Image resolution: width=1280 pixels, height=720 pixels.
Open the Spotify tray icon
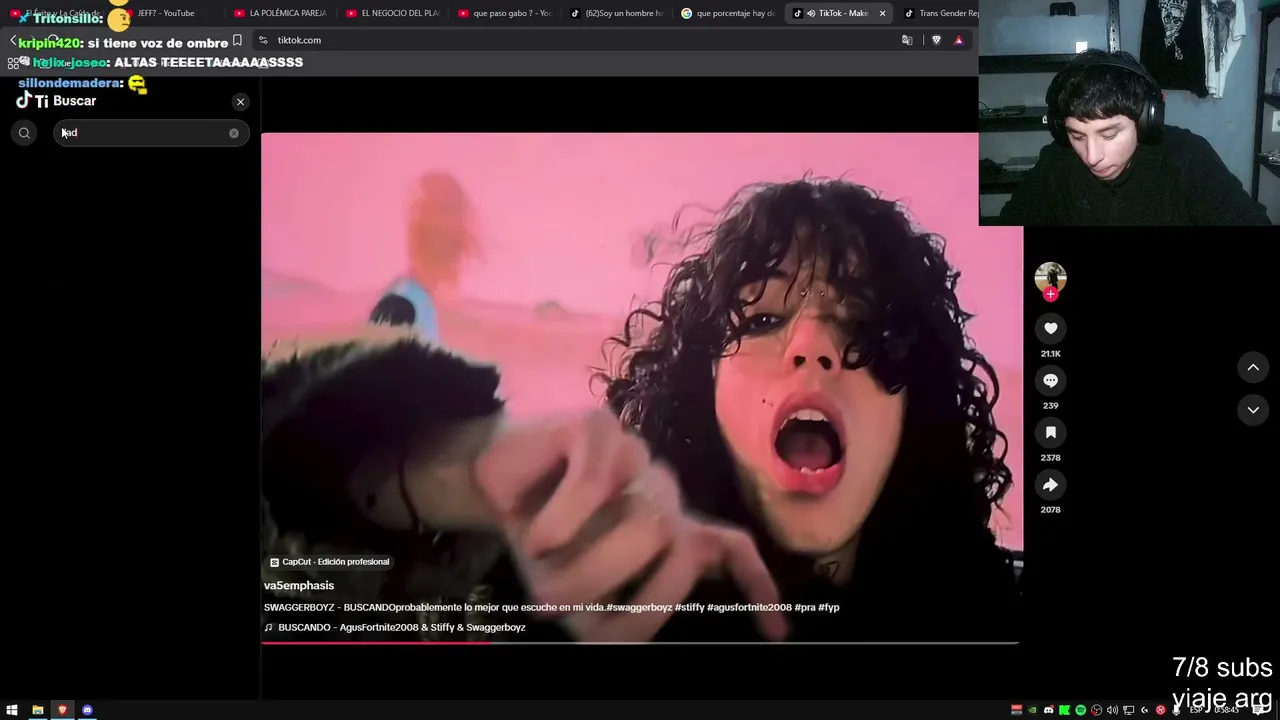(1080, 710)
